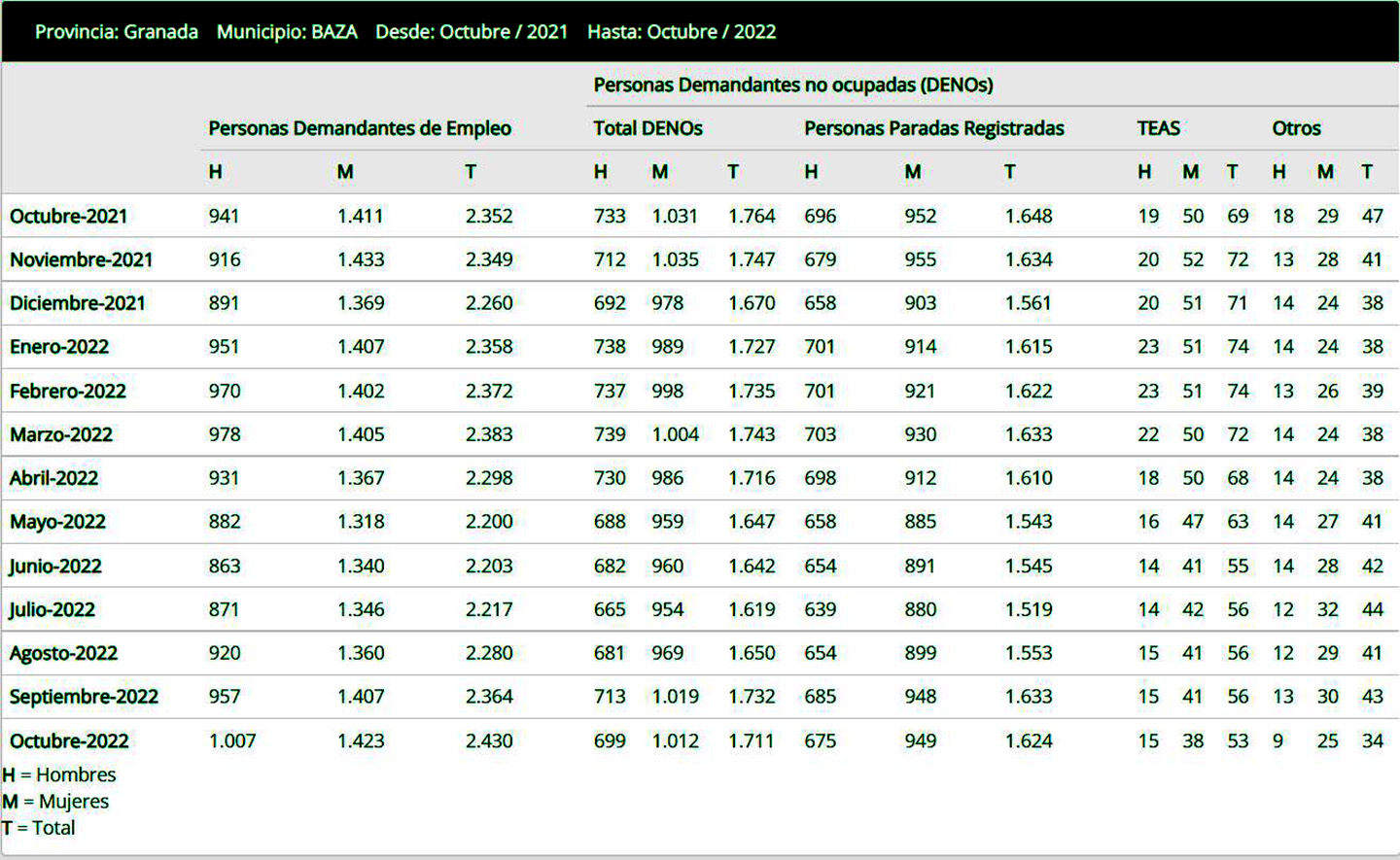Select the Total DENOs column header

647,128
